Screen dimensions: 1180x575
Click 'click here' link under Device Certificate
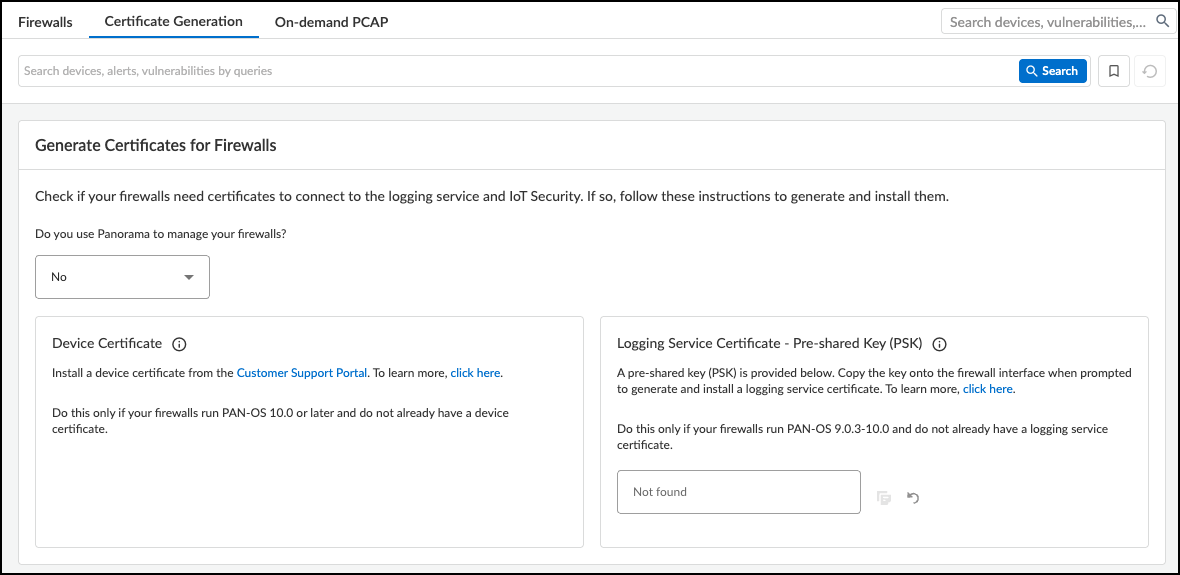click(x=475, y=373)
